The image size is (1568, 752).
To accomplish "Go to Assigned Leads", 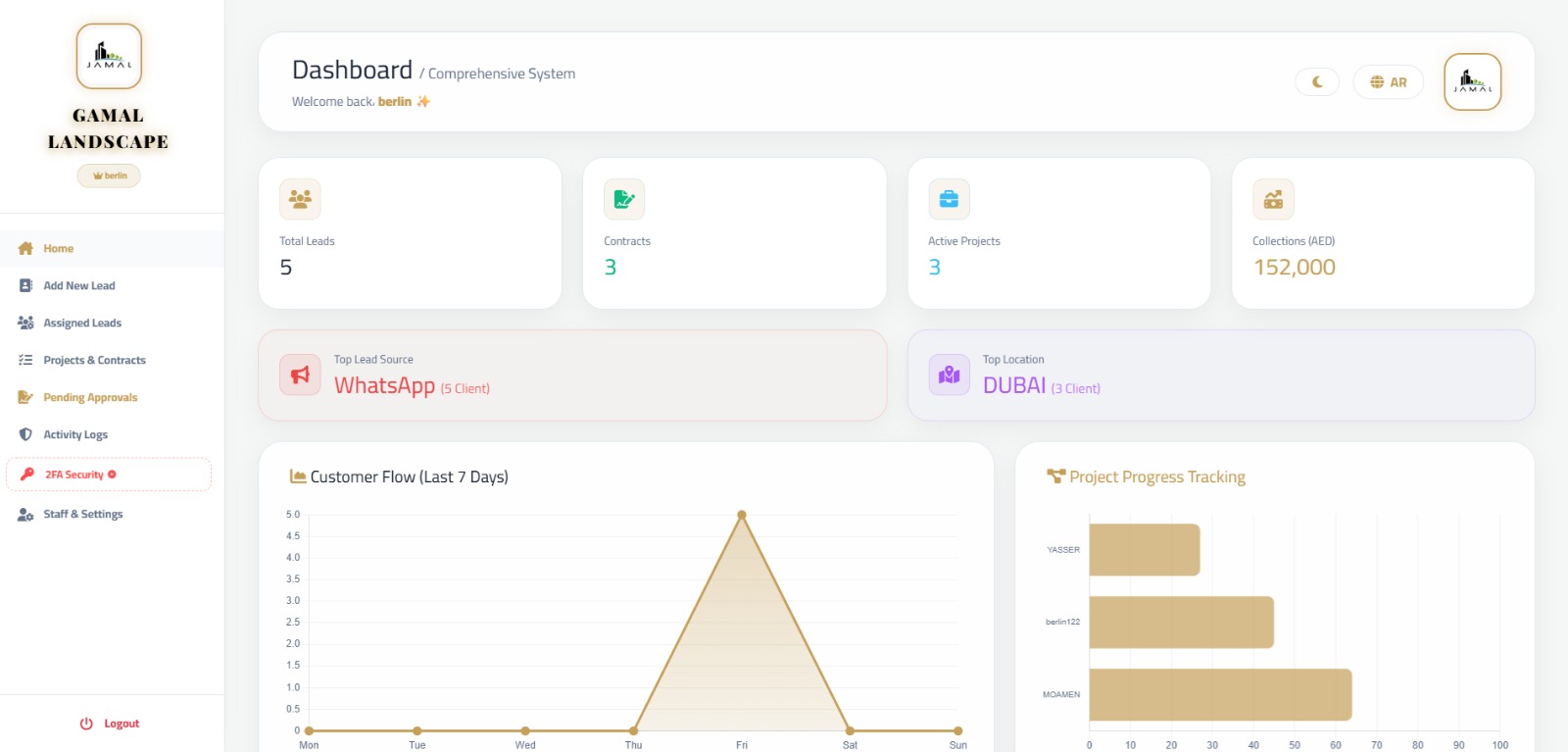I will 82,324.
